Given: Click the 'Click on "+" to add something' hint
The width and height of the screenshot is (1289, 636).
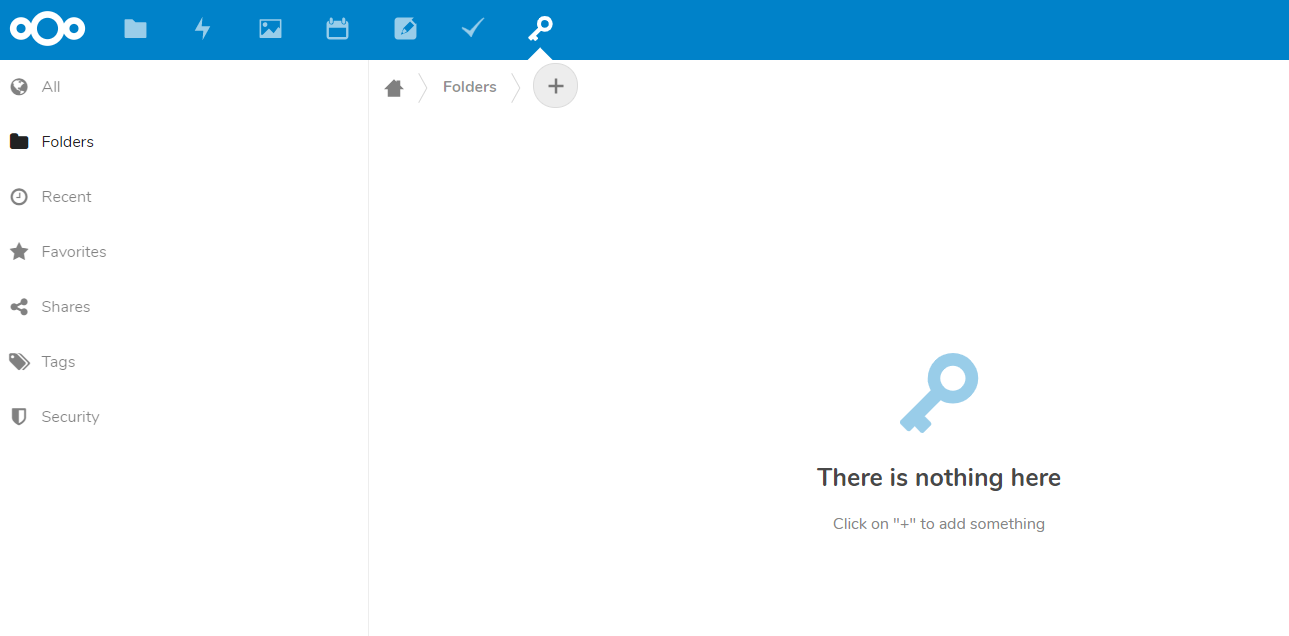Looking at the screenshot, I should click(939, 524).
